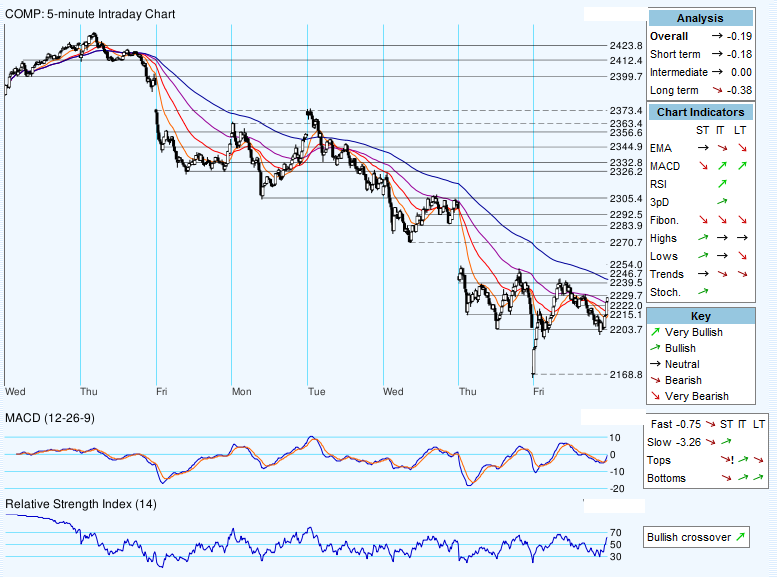The image size is (777, 577).
Task: Click the Very Bearish arrow in Key
Action: tap(656, 396)
